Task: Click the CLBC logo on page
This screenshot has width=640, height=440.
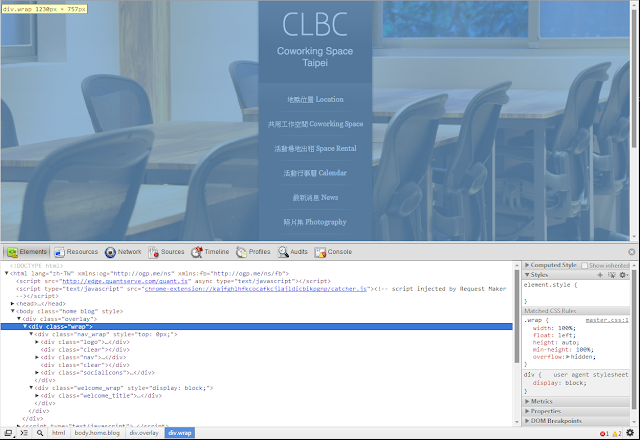Action: click(315, 24)
